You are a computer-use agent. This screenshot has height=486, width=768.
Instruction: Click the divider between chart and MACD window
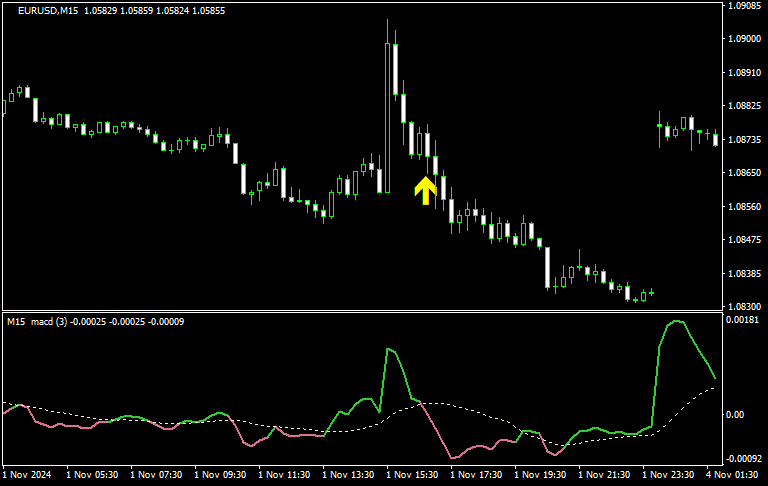[360, 311]
